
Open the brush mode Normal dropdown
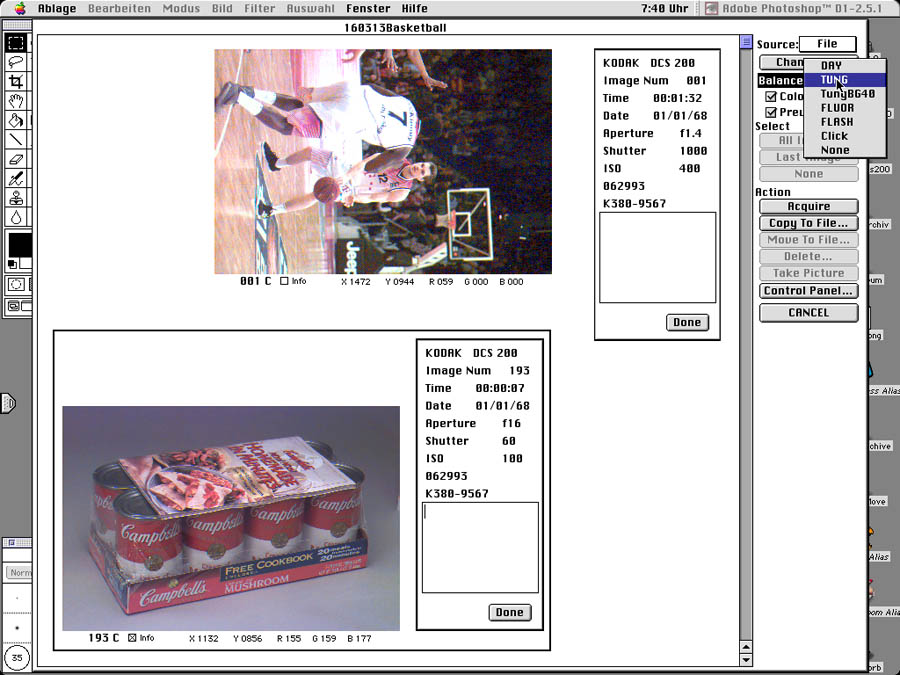click(20, 572)
